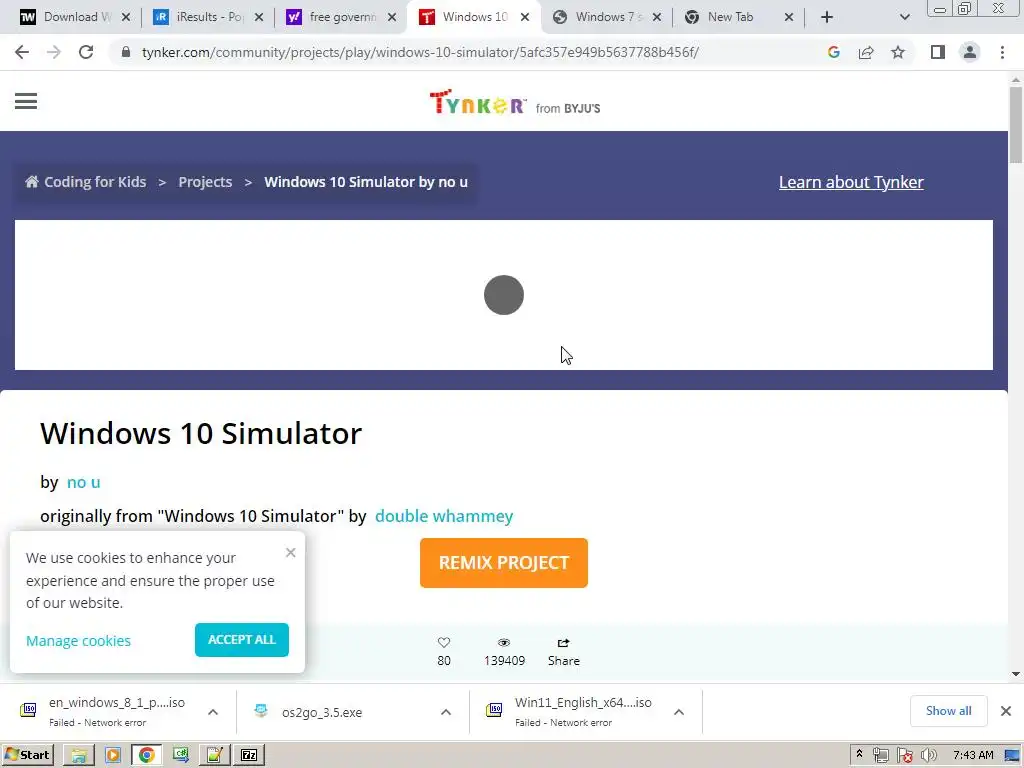
Task: Open Chrome three-dot menu
Action: pyautogui.click(x=1002, y=52)
